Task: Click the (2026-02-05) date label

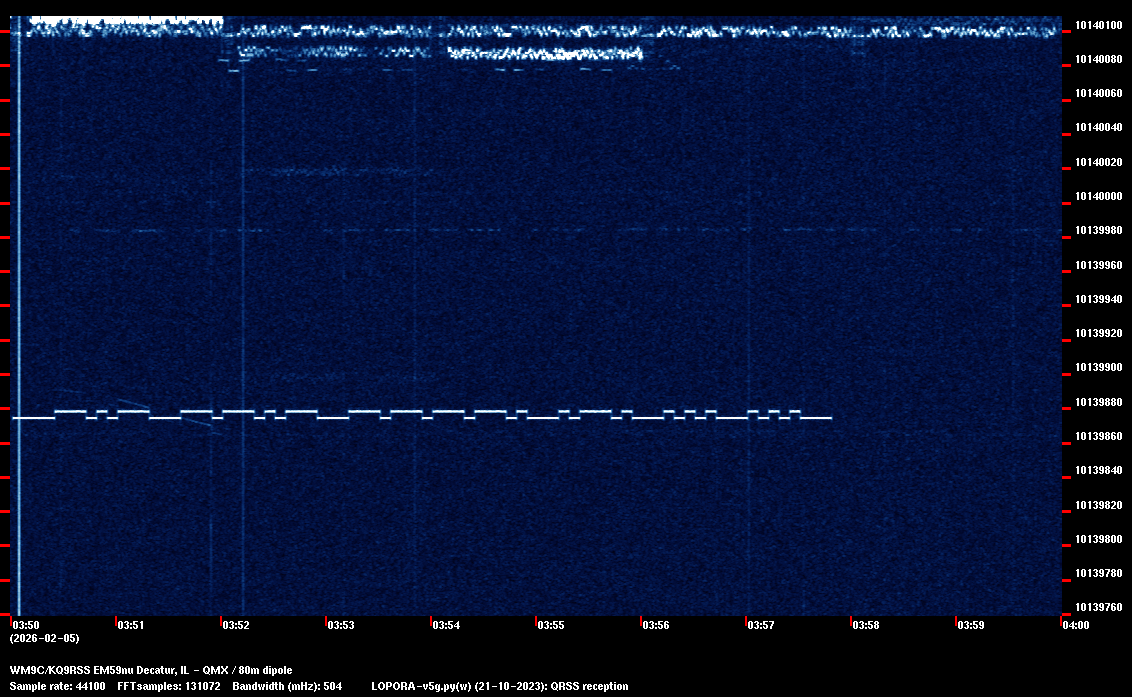Action: (44, 638)
